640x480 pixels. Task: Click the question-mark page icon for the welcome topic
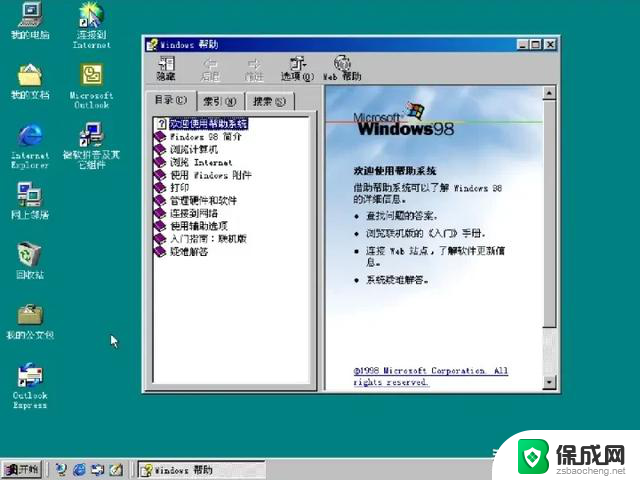(x=161, y=124)
